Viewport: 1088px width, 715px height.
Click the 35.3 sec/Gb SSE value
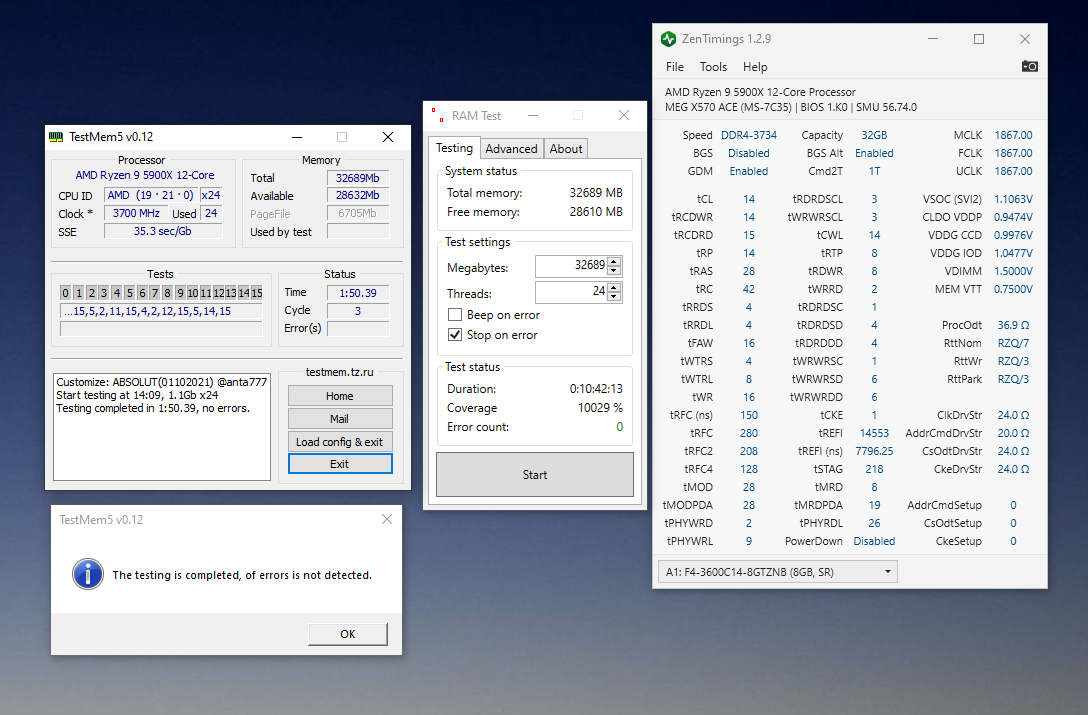tap(163, 231)
